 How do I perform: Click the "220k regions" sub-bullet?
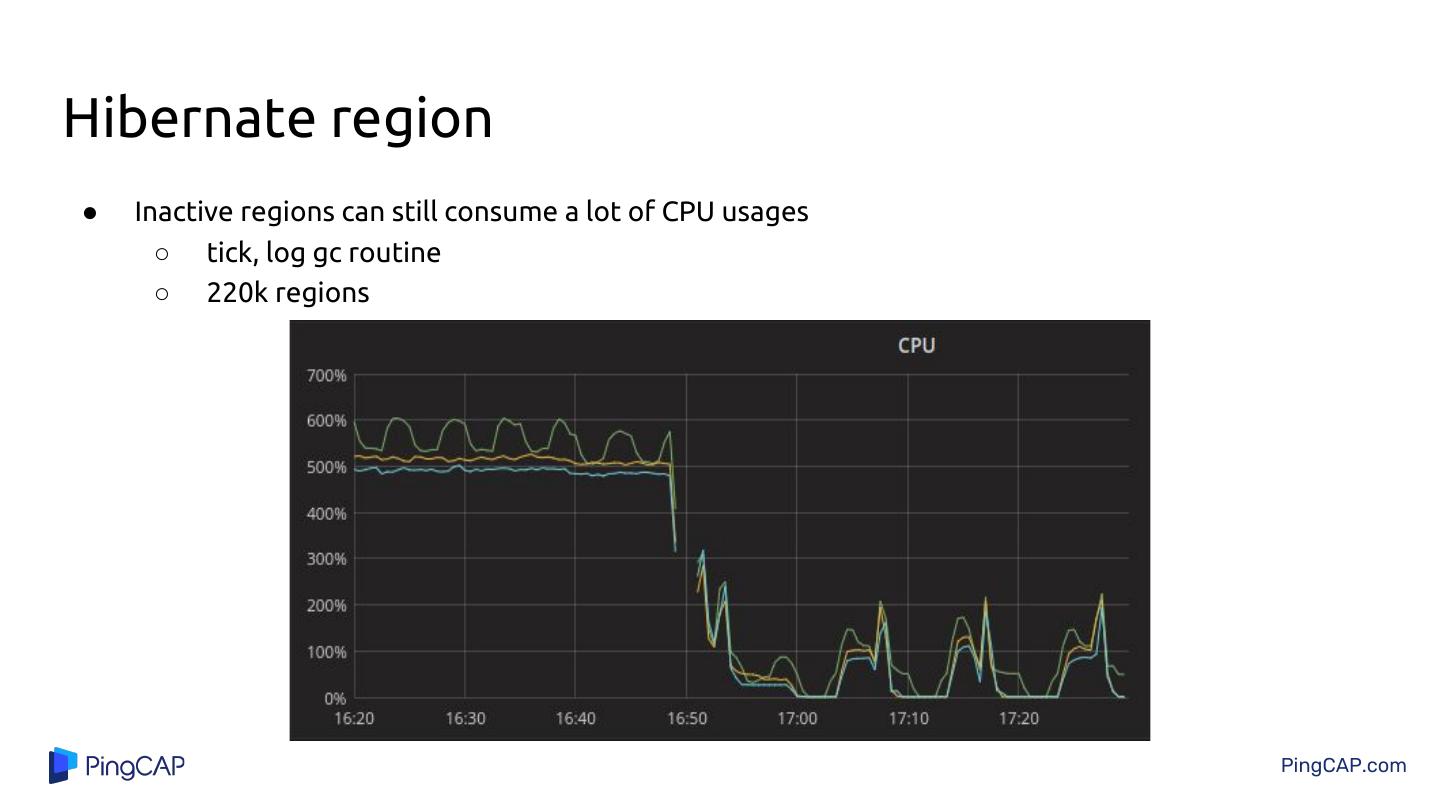(x=288, y=293)
